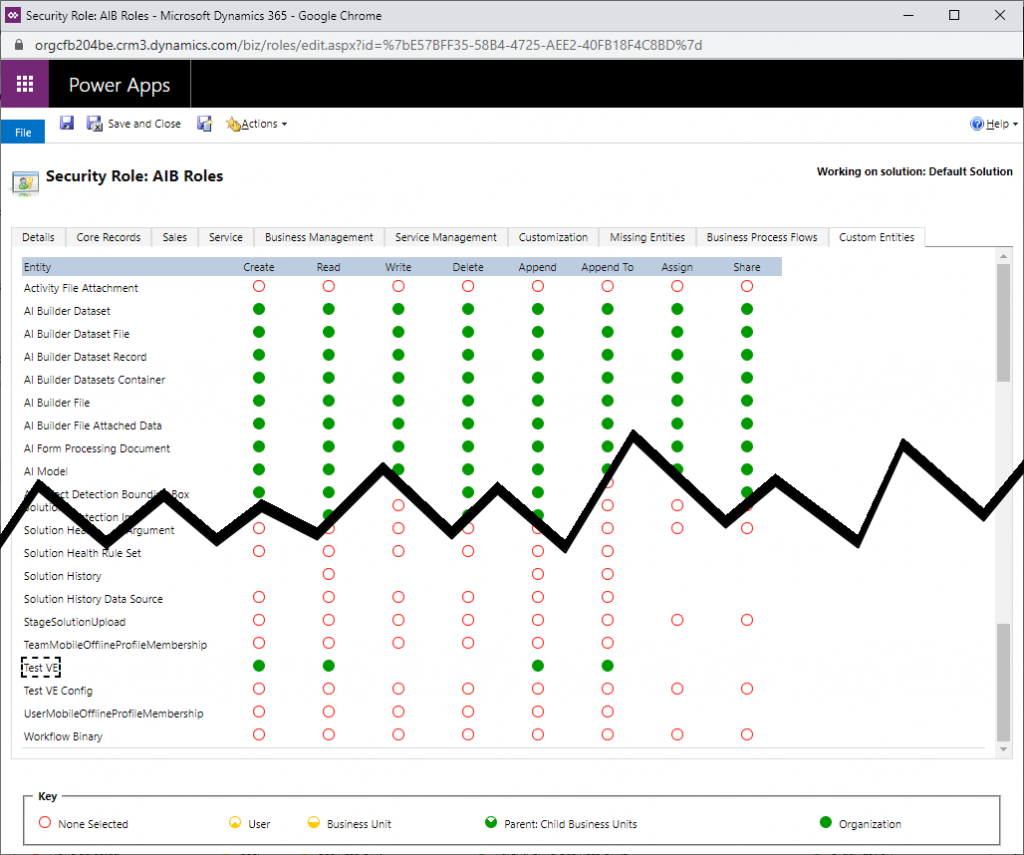1024x855 pixels.
Task: Click the Save and Close button
Action: point(134,124)
